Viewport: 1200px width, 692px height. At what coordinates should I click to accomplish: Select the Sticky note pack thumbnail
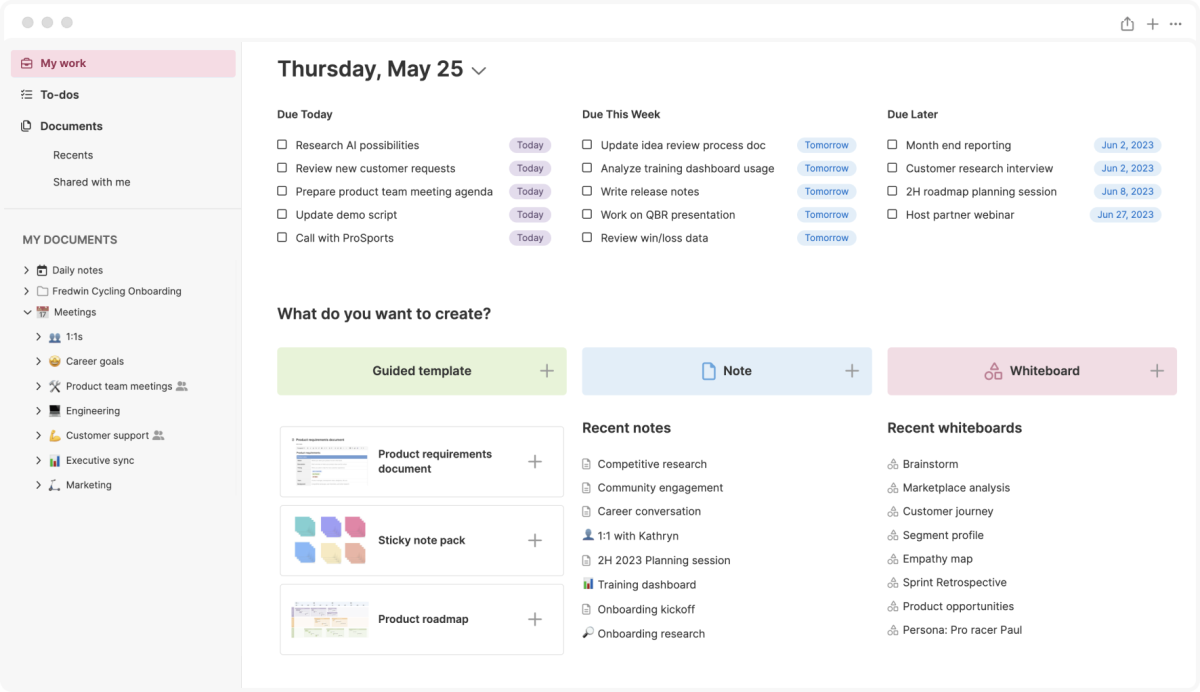pos(330,540)
